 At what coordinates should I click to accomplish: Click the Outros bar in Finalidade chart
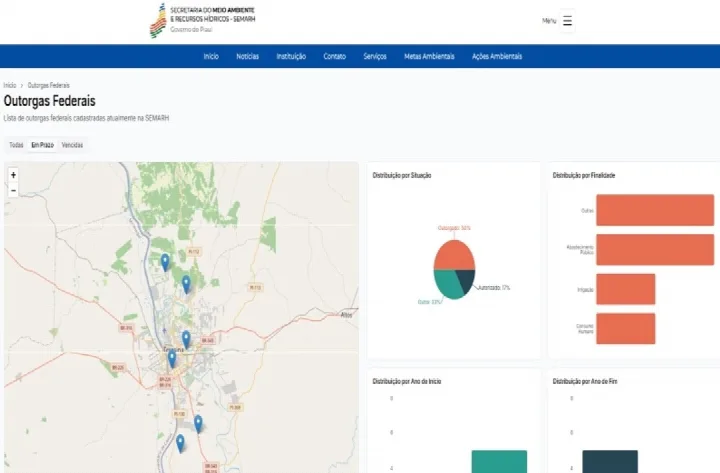coord(655,210)
